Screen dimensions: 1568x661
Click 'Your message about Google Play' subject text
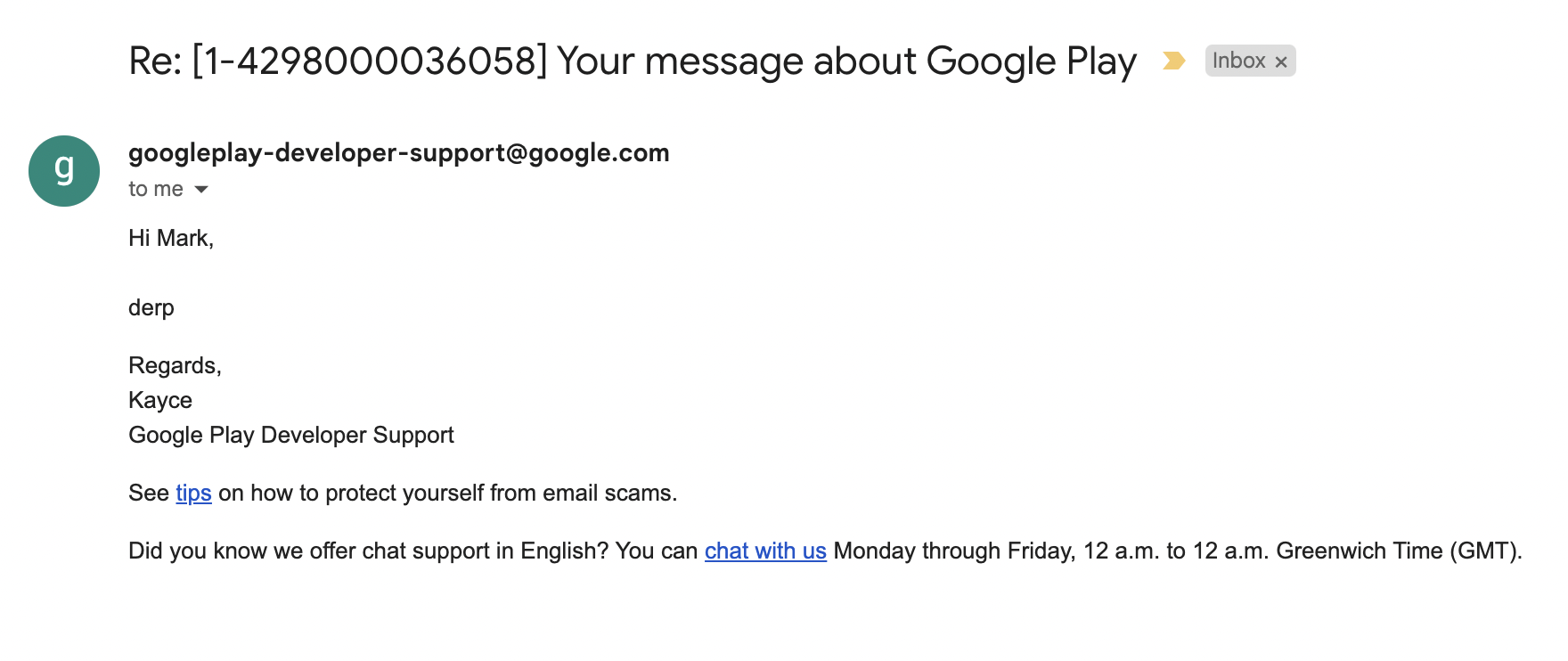[846, 61]
